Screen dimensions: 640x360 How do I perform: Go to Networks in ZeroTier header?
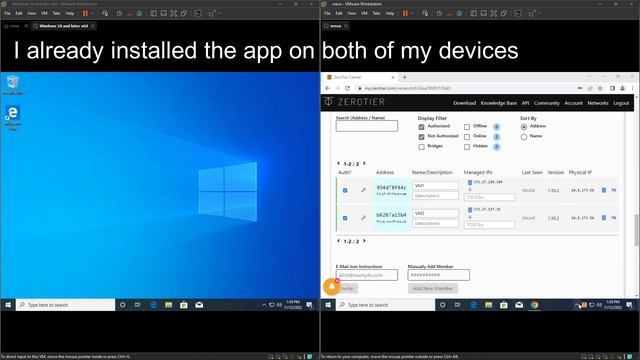point(598,103)
